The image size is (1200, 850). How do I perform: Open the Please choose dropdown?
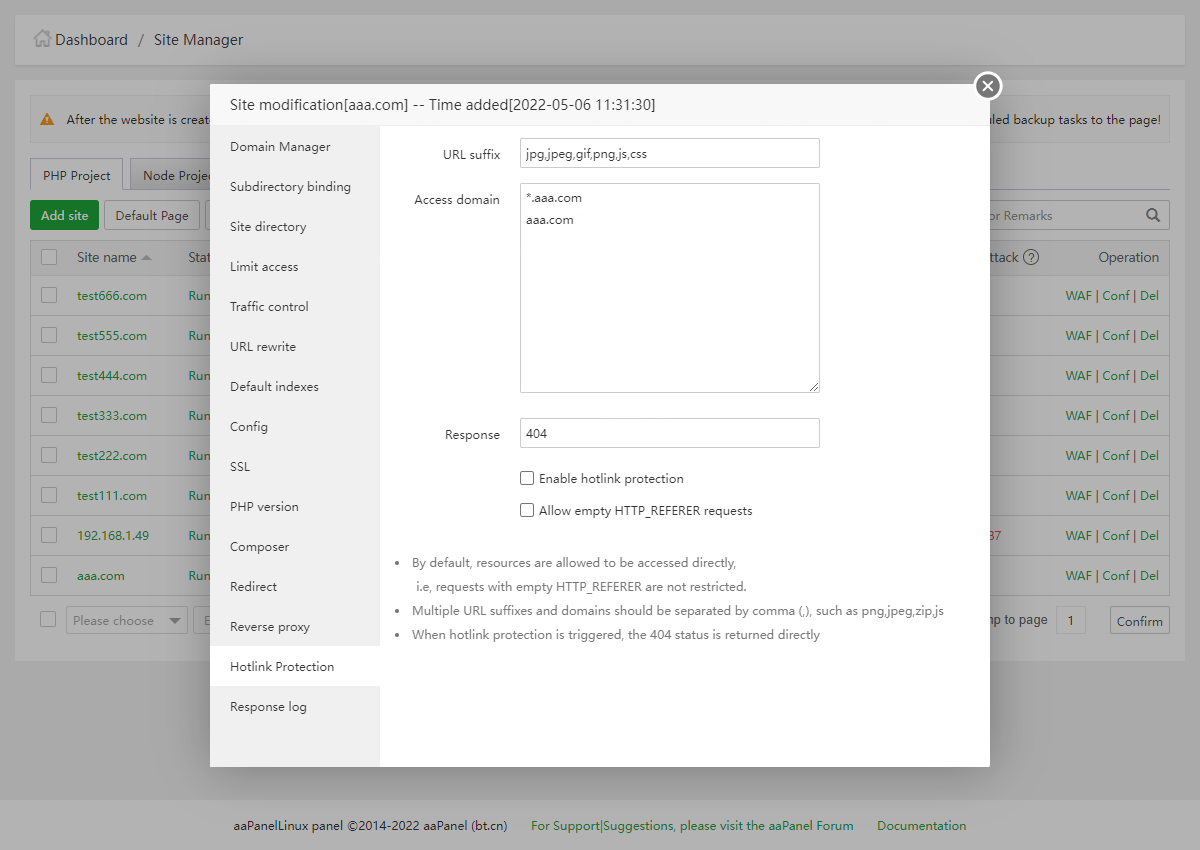coord(127,620)
